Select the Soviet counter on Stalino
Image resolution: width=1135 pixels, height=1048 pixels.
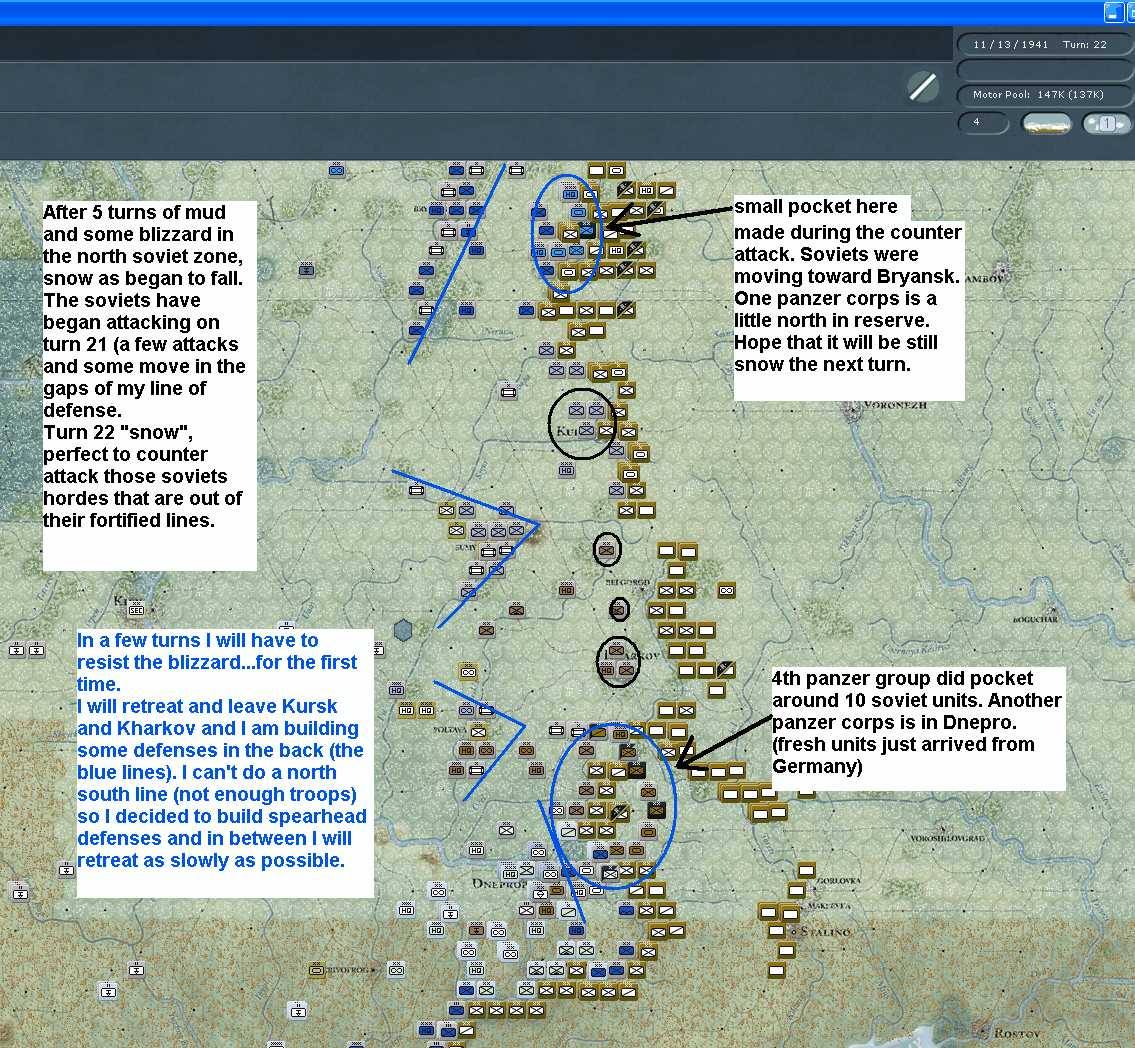point(777,931)
